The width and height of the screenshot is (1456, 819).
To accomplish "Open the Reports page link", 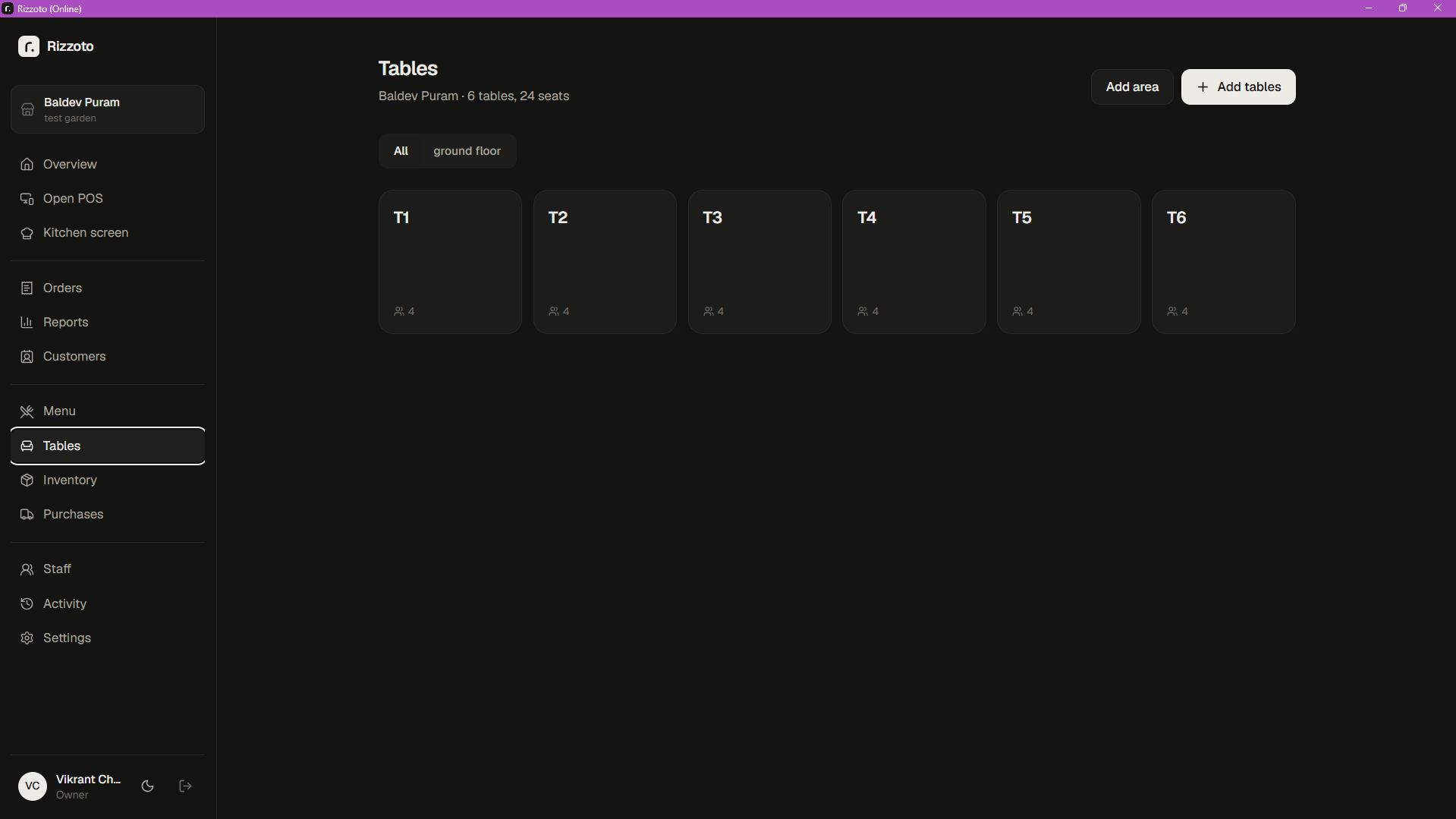I will [x=108, y=323].
